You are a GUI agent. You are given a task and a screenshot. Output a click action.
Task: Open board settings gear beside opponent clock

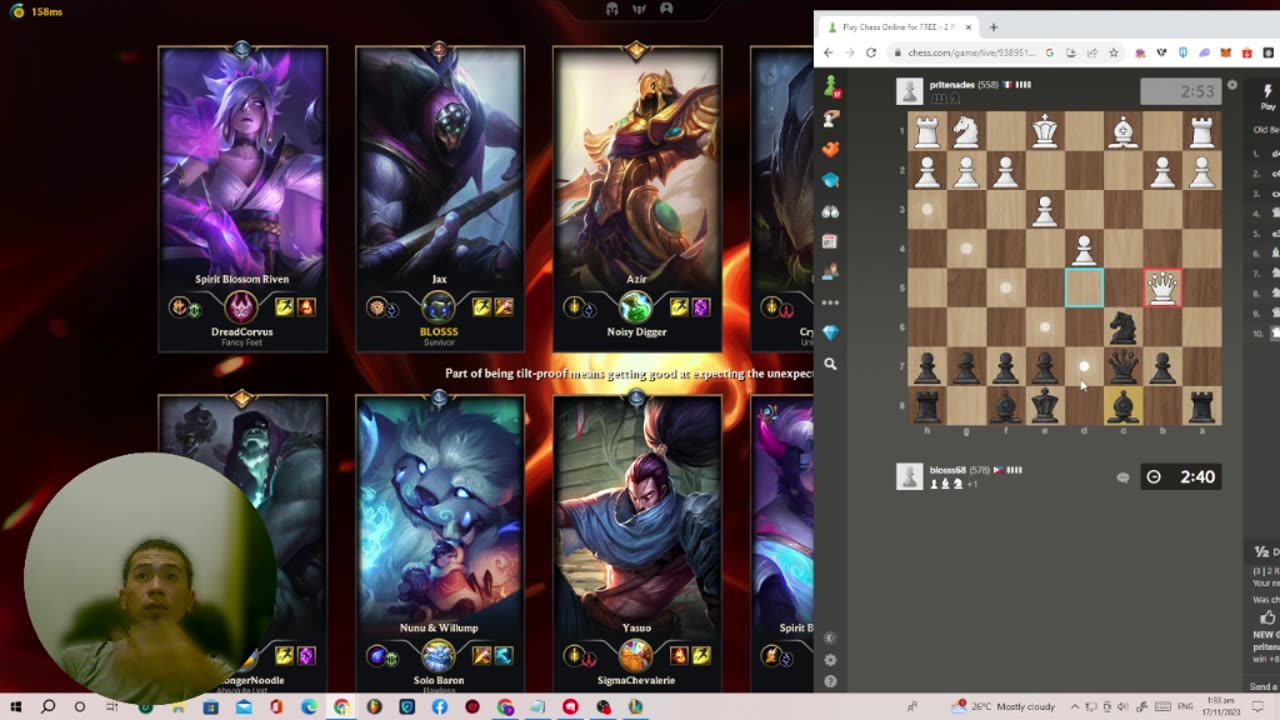pyautogui.click(x=1232, y=86)
